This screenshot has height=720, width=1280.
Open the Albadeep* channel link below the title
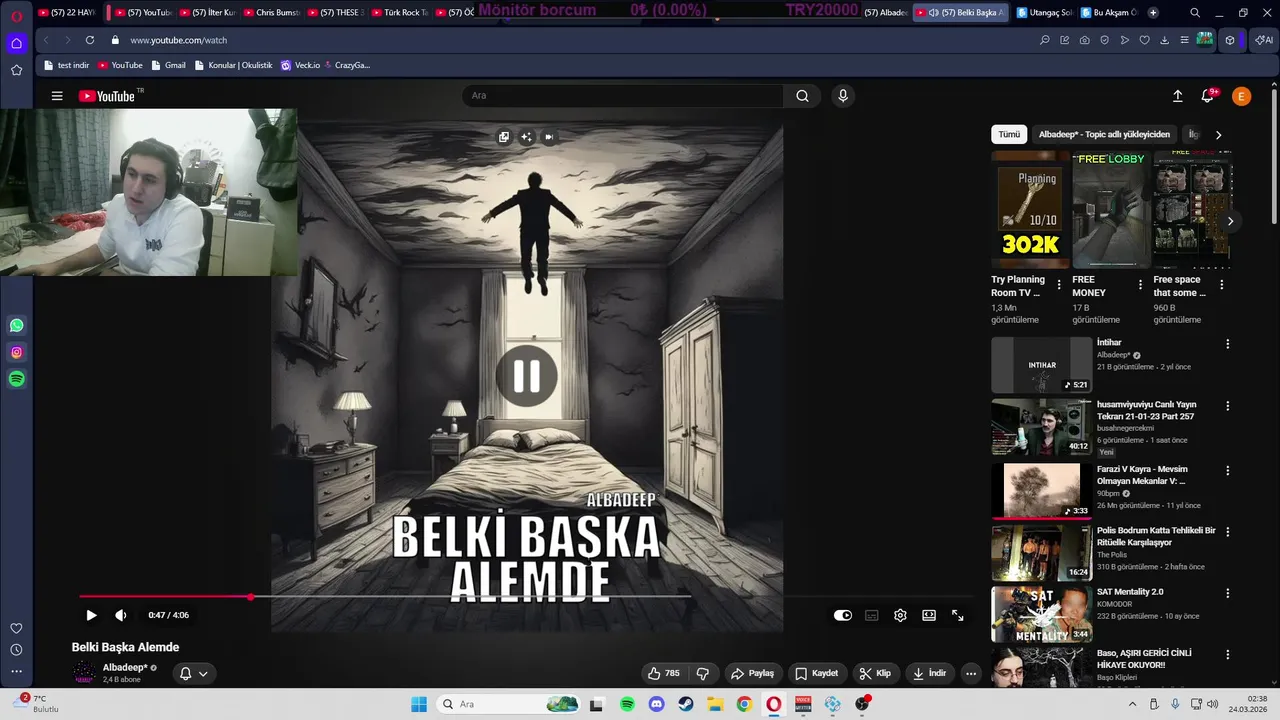pyautogui.click(x=125, y=667)
